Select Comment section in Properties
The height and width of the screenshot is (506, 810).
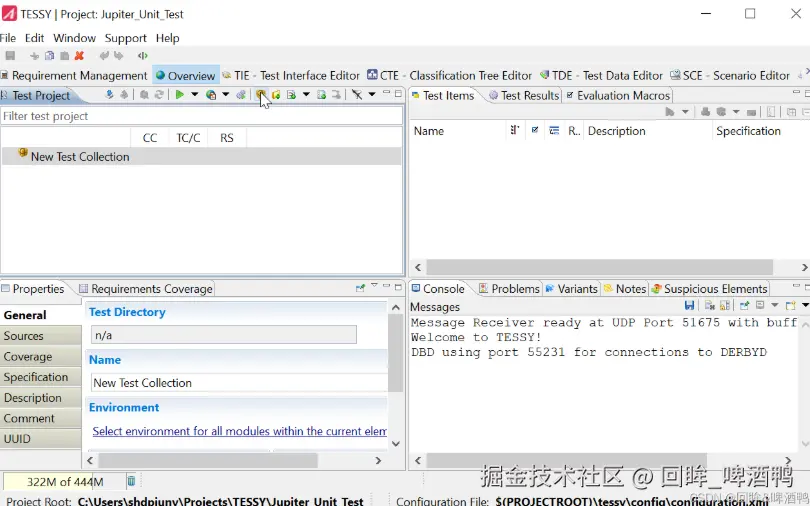[41, 418]
